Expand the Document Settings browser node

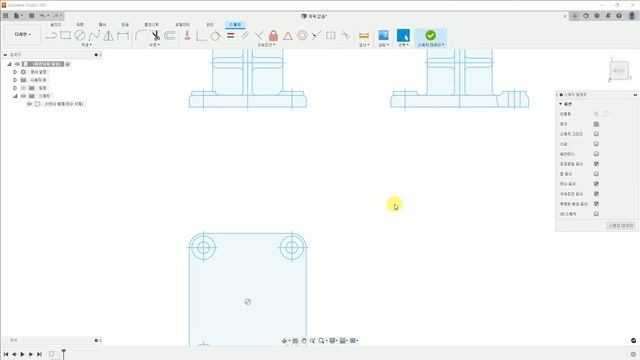coord(15,72)
